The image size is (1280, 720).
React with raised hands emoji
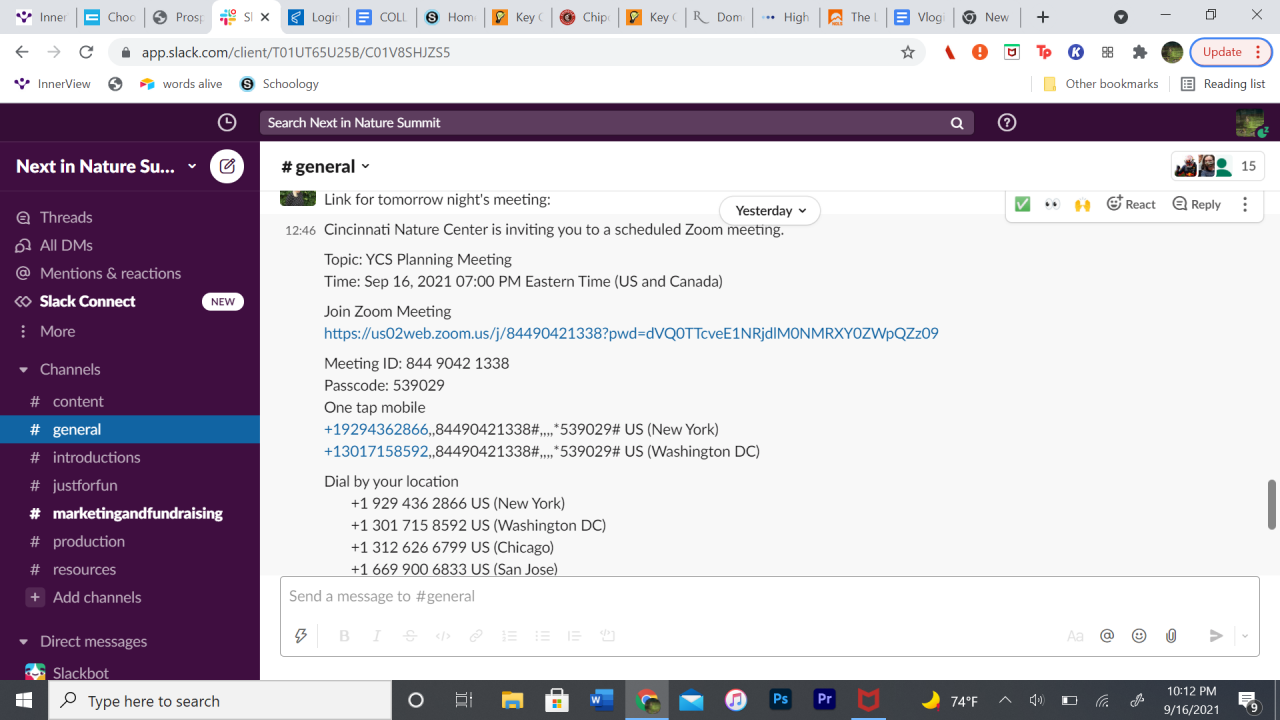pyautogui.click(x=1082, y=204)
